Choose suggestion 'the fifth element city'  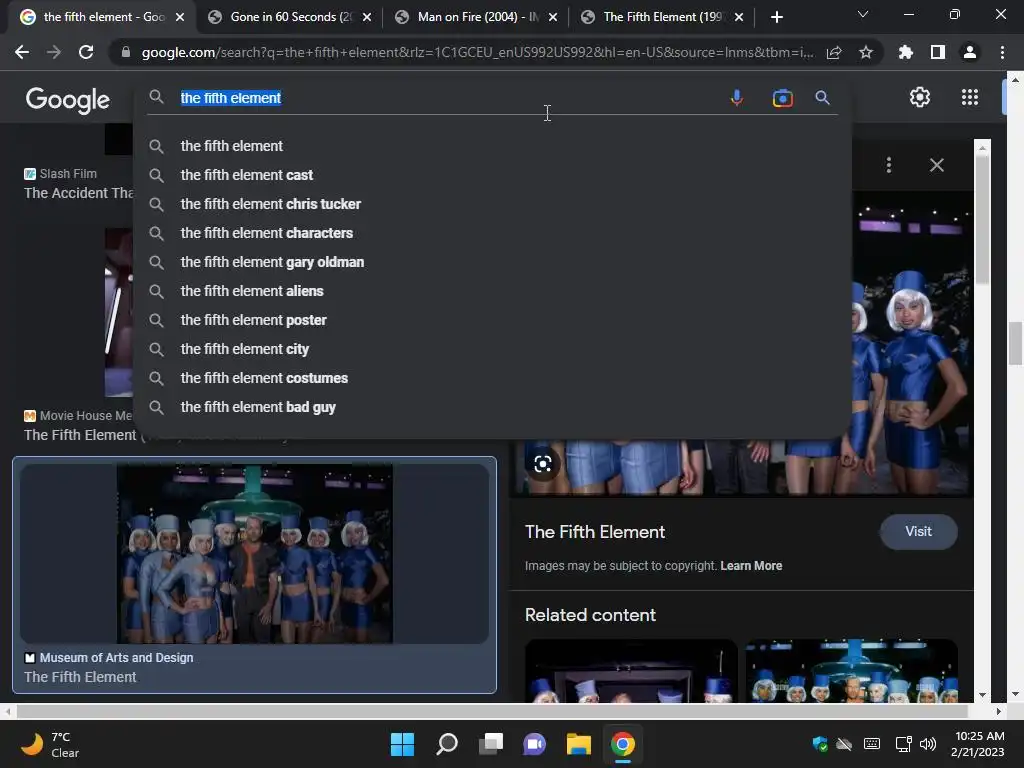(492, 349)
